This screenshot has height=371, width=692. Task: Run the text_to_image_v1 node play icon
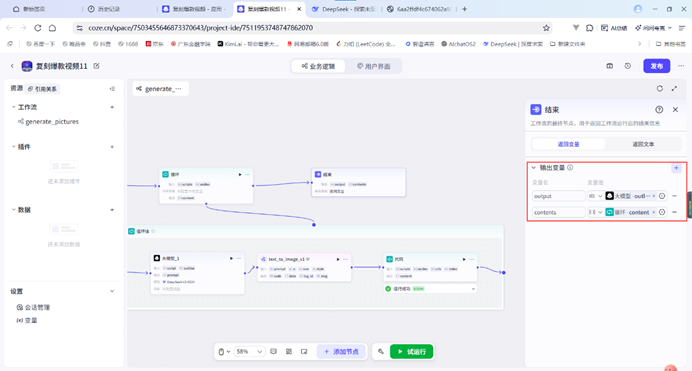338,259
